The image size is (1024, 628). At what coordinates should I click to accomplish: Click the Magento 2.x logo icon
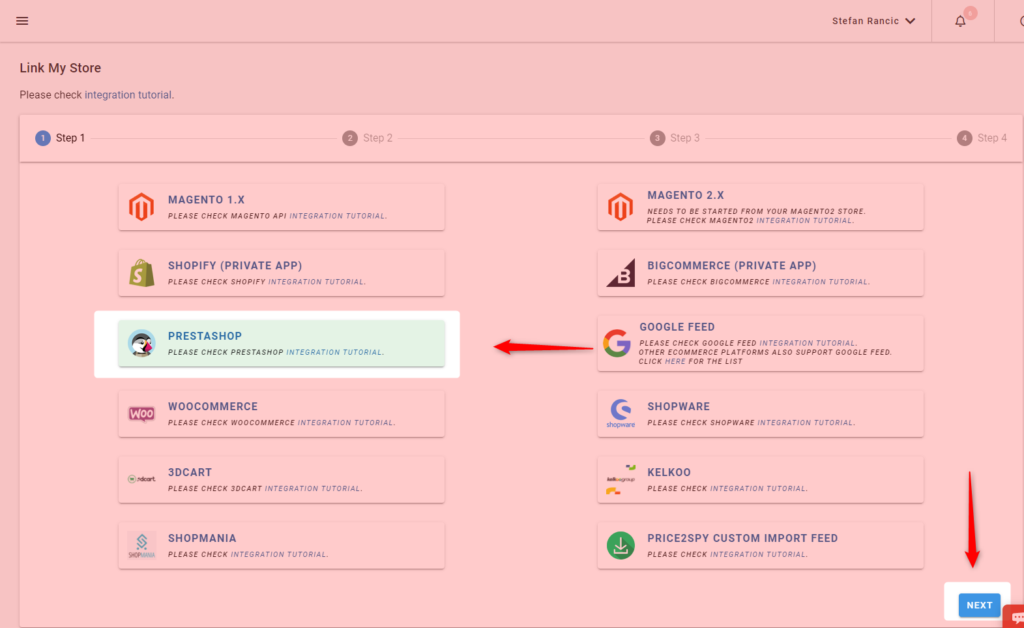(x=620, y=207)
